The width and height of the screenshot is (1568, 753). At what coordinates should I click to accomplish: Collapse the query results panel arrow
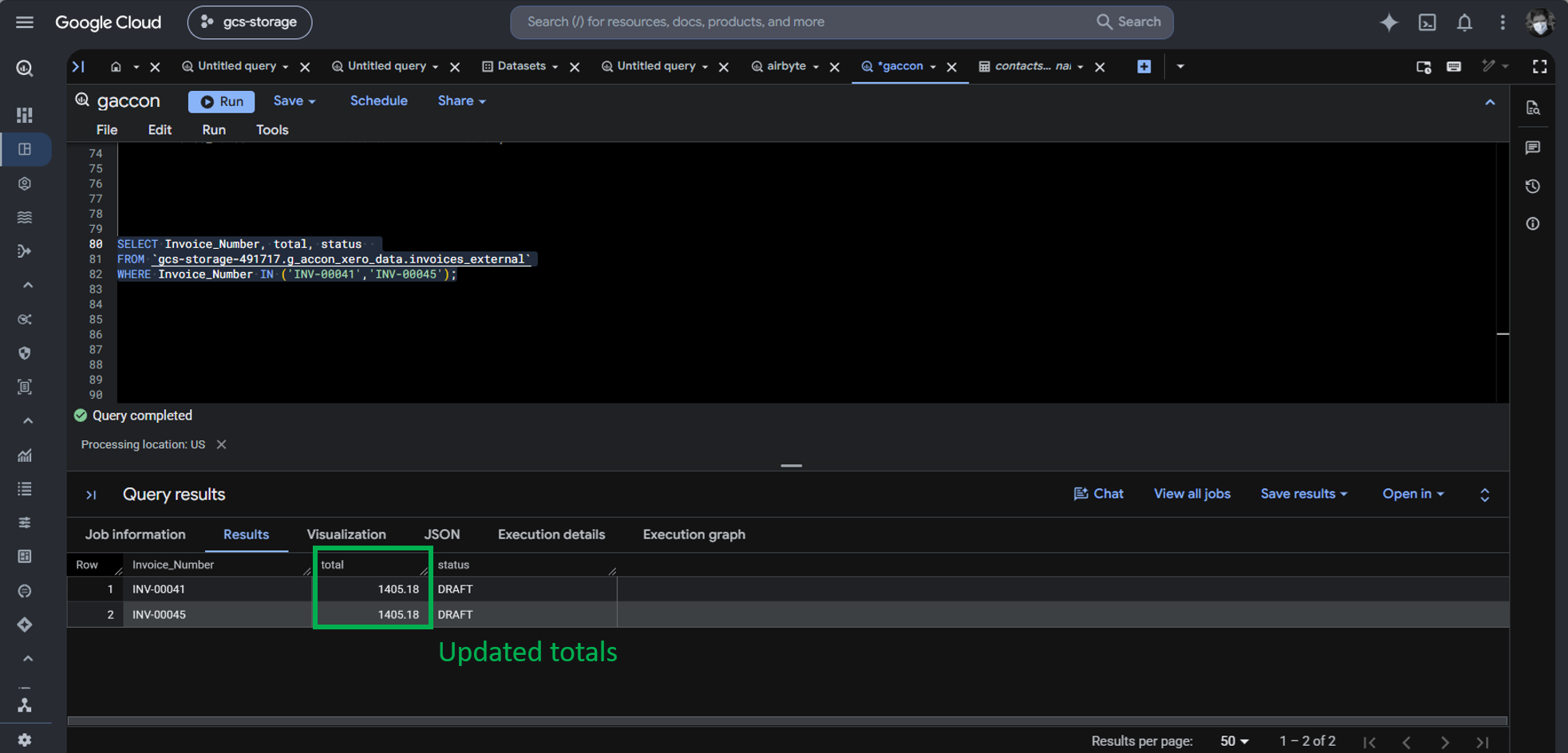tap(91, 495)
